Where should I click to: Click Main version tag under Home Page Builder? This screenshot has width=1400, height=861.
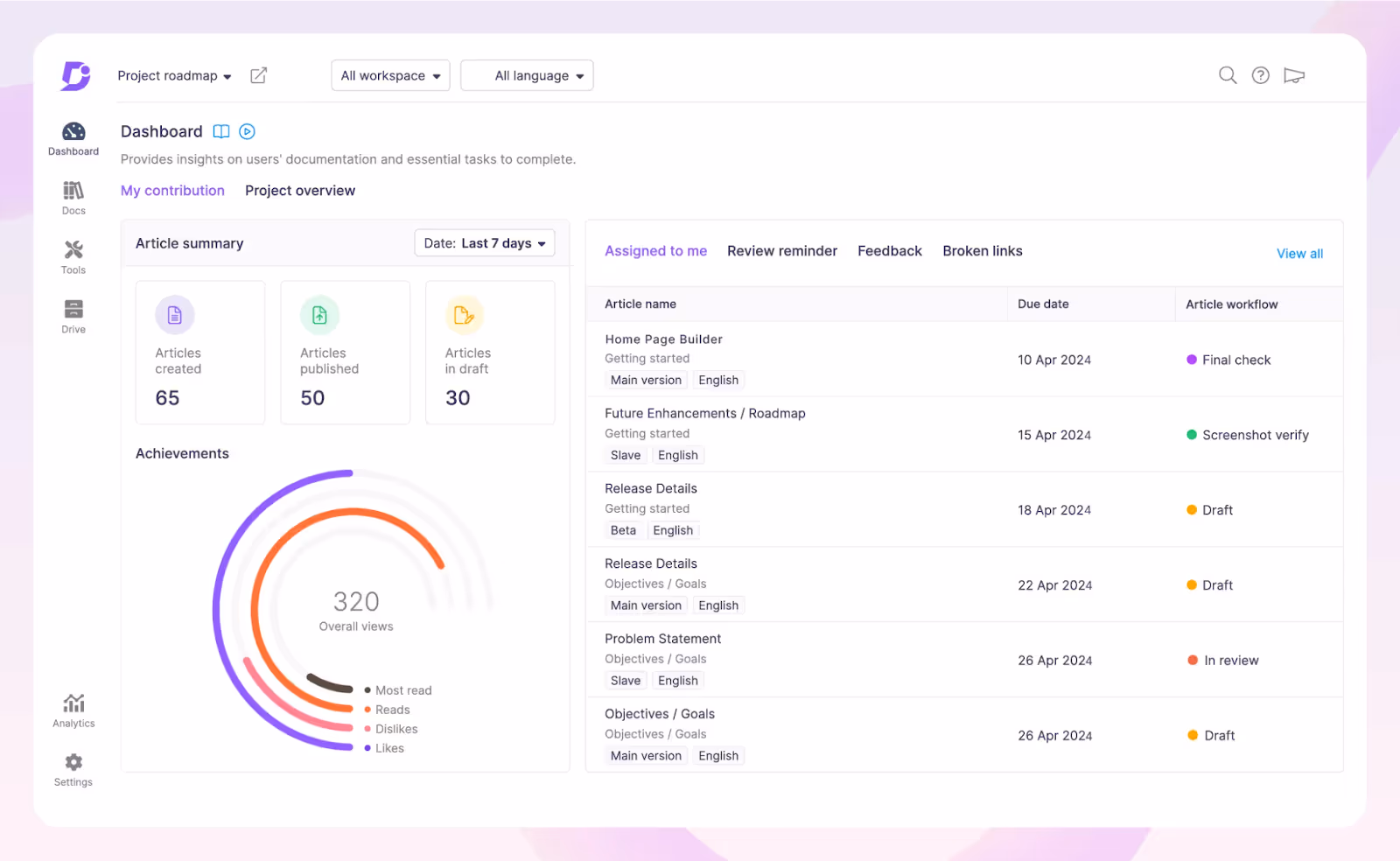click(x=646, y=380)
